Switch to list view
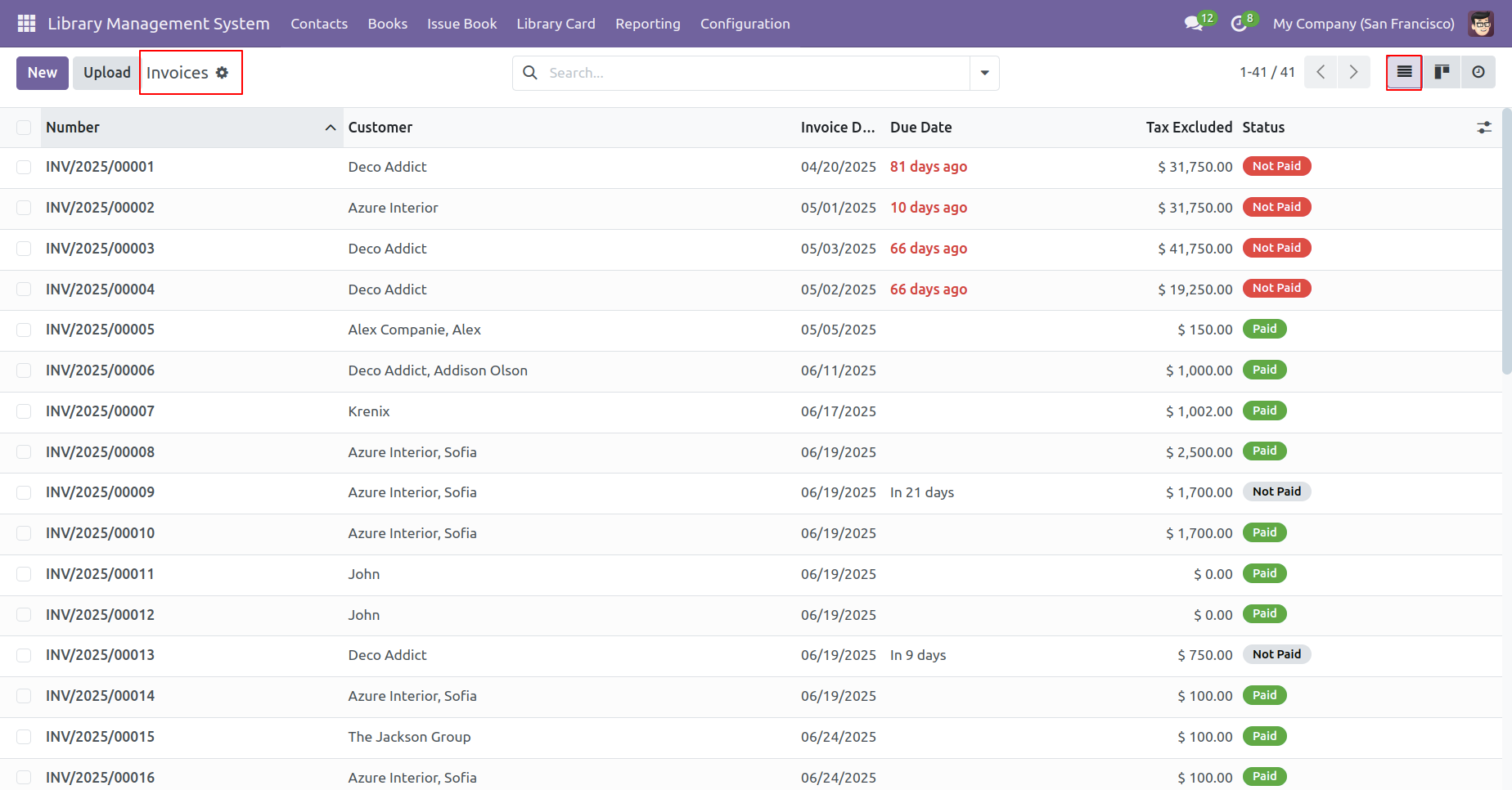The width and height of the screenshot is (1512, 790). (x=1404, y=73)
